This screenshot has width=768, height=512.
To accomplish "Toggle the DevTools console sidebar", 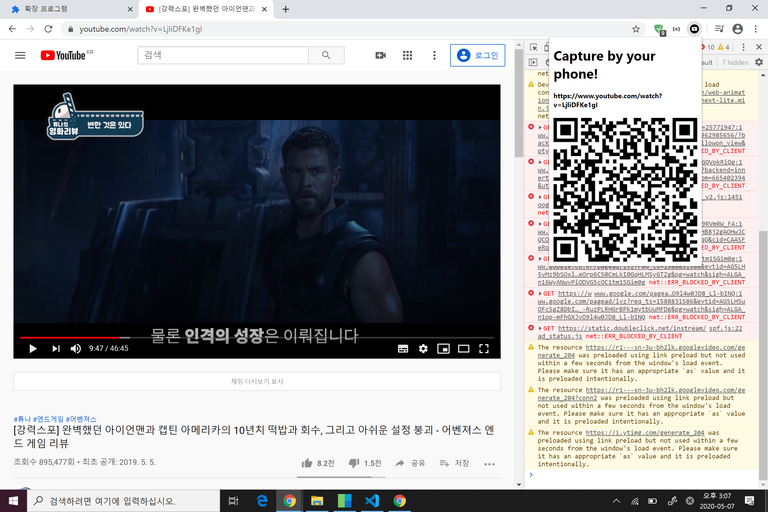I will pyautogui.click(x=533, y=62).
